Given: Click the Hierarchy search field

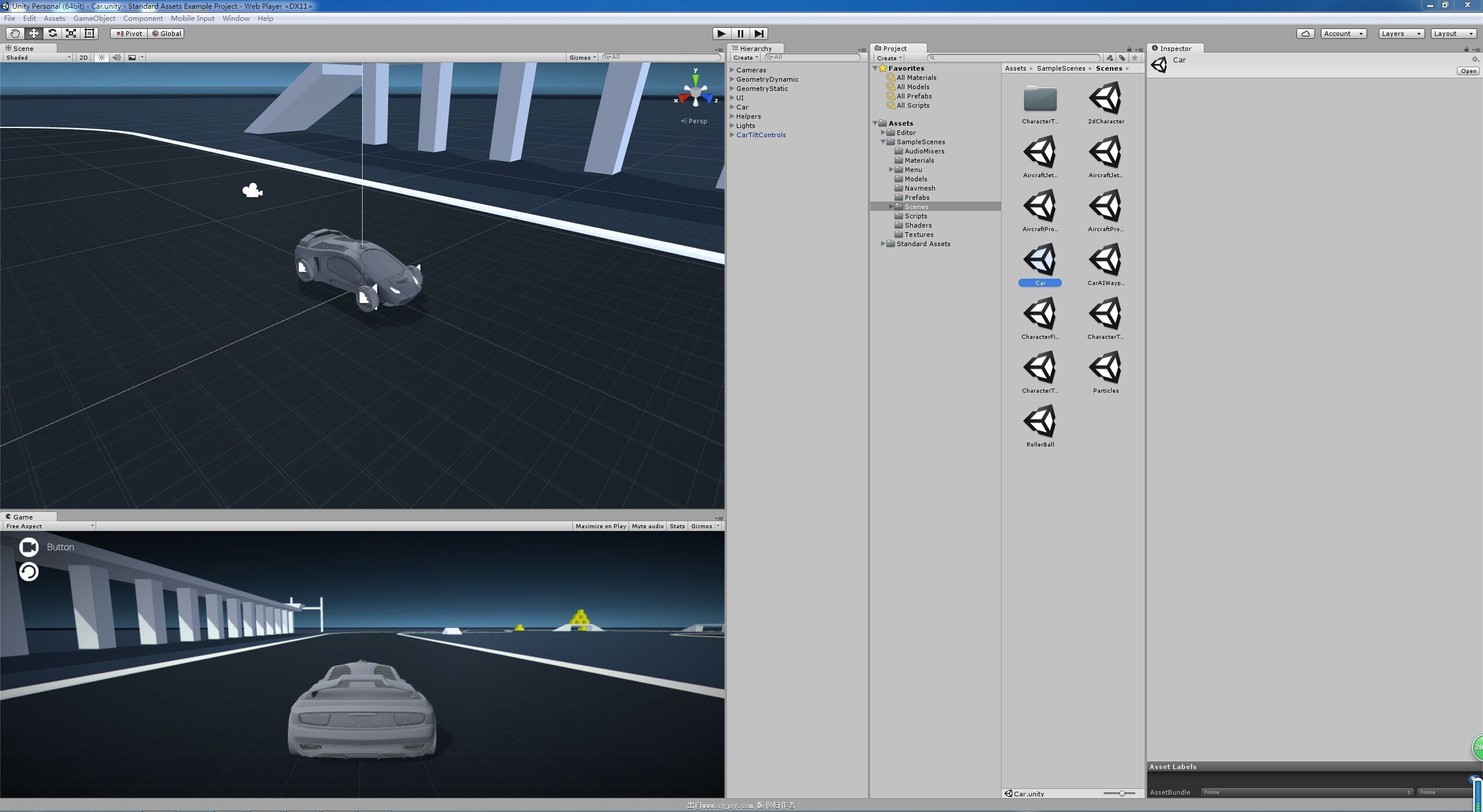Looking at the screenshot, I should [812, 57].
